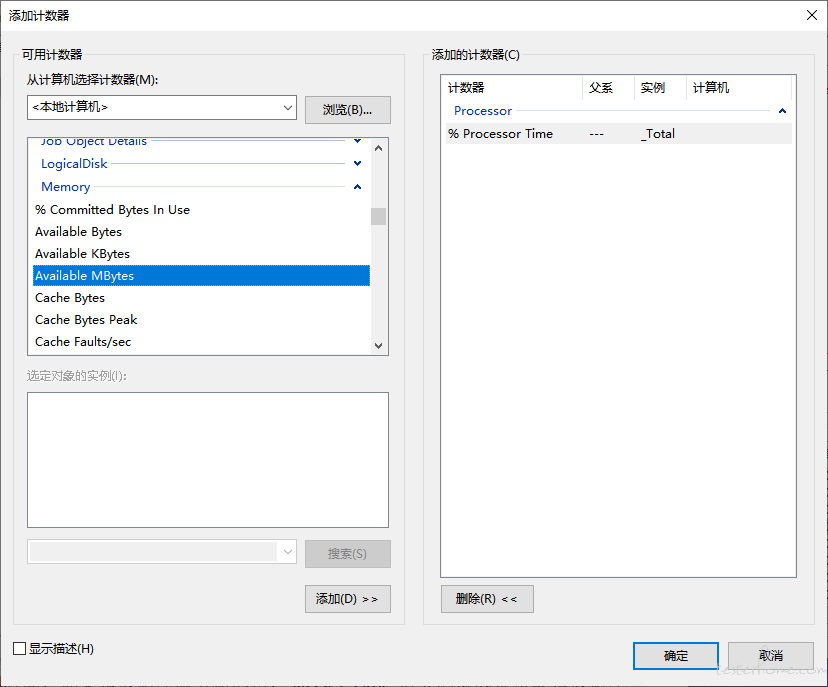828x687 pixels.
Task: Click the 实例 column header
Action: (x=660, y=88)
